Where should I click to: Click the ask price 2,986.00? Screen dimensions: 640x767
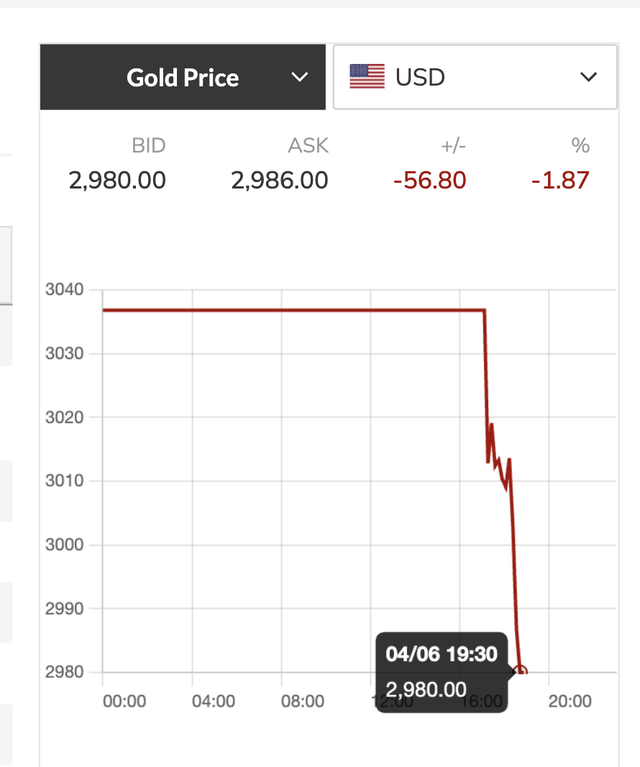coord(279,181)
